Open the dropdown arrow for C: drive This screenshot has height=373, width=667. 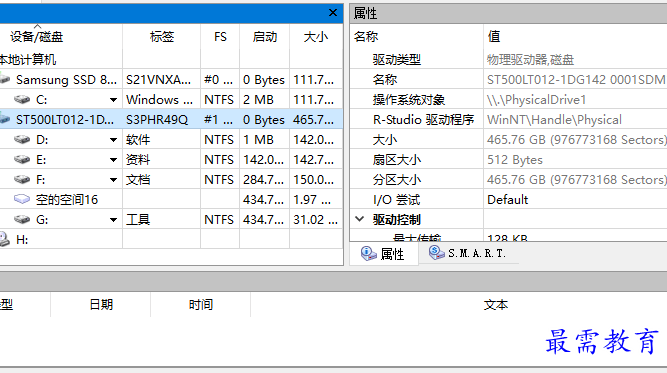click(x=113, y=100)
